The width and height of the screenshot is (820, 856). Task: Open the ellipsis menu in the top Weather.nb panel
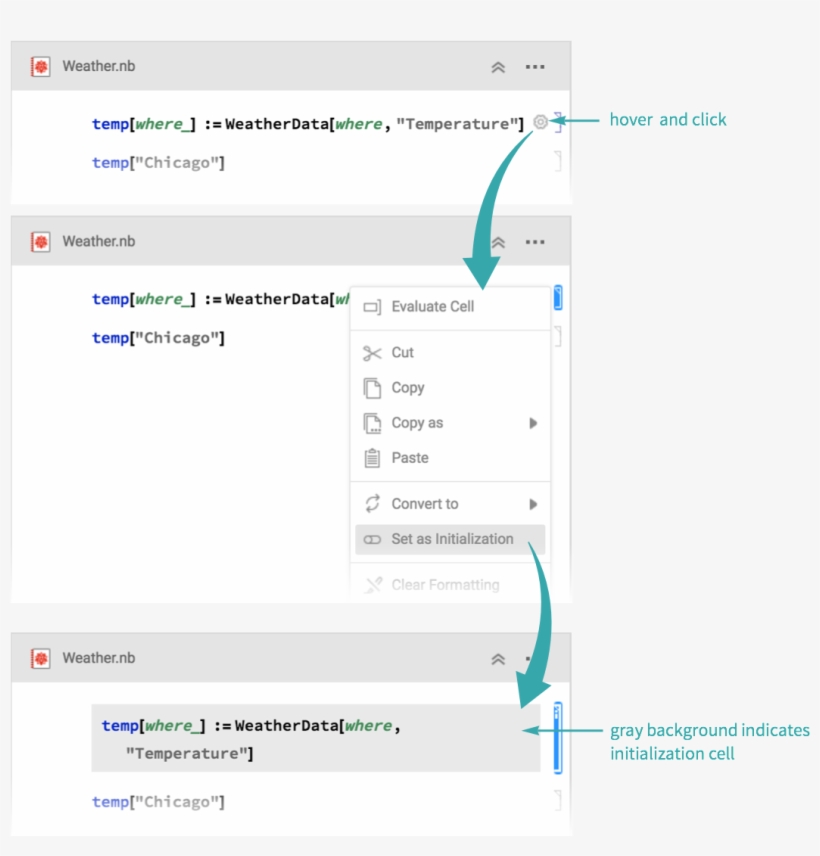[535, 67]
